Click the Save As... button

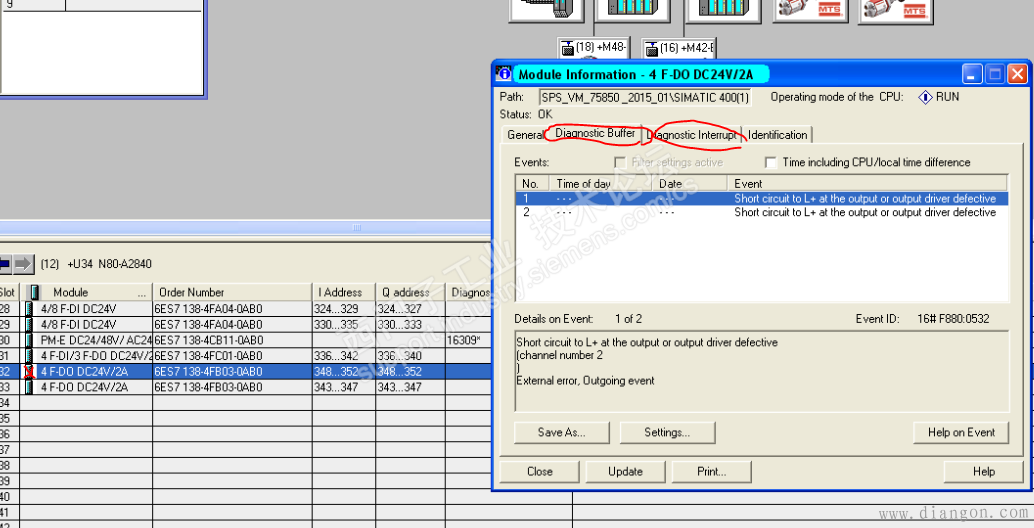(561, 432)
